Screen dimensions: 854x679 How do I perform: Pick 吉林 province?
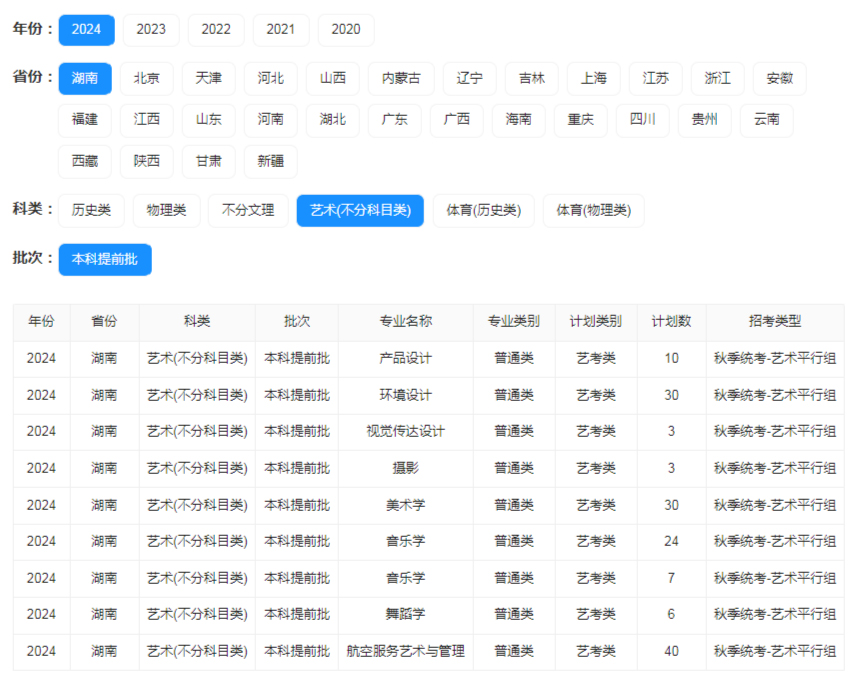pyautogui.click(x=532, y=78)
